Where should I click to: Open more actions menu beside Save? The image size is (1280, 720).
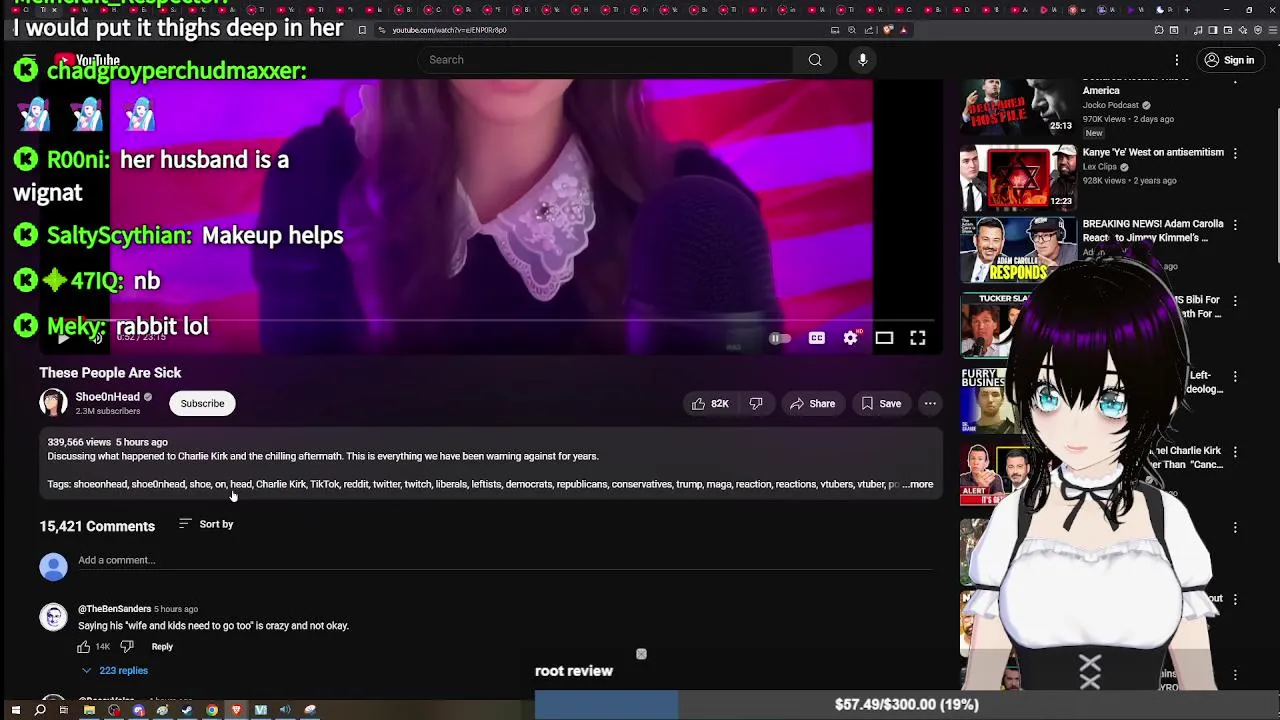click(930, 404)
